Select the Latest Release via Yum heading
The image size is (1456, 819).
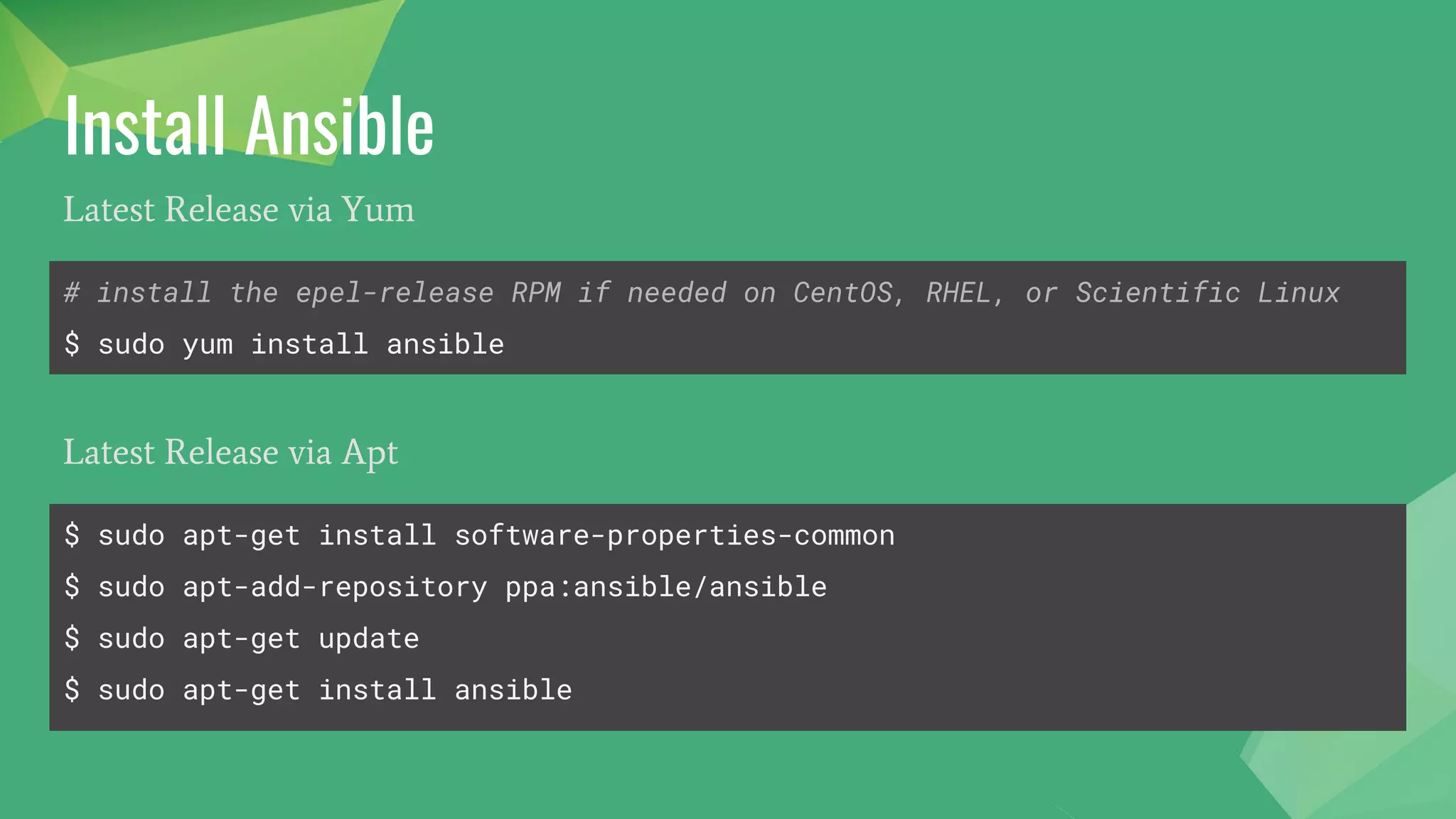tap(239, 210)
